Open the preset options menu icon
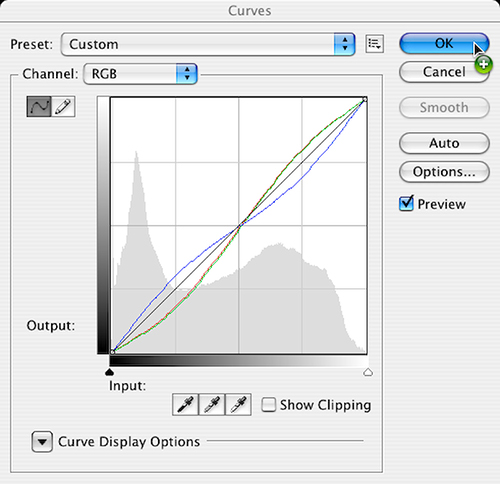Image resolution: width=500 pixels, height=484 pixels. [375, 44]
